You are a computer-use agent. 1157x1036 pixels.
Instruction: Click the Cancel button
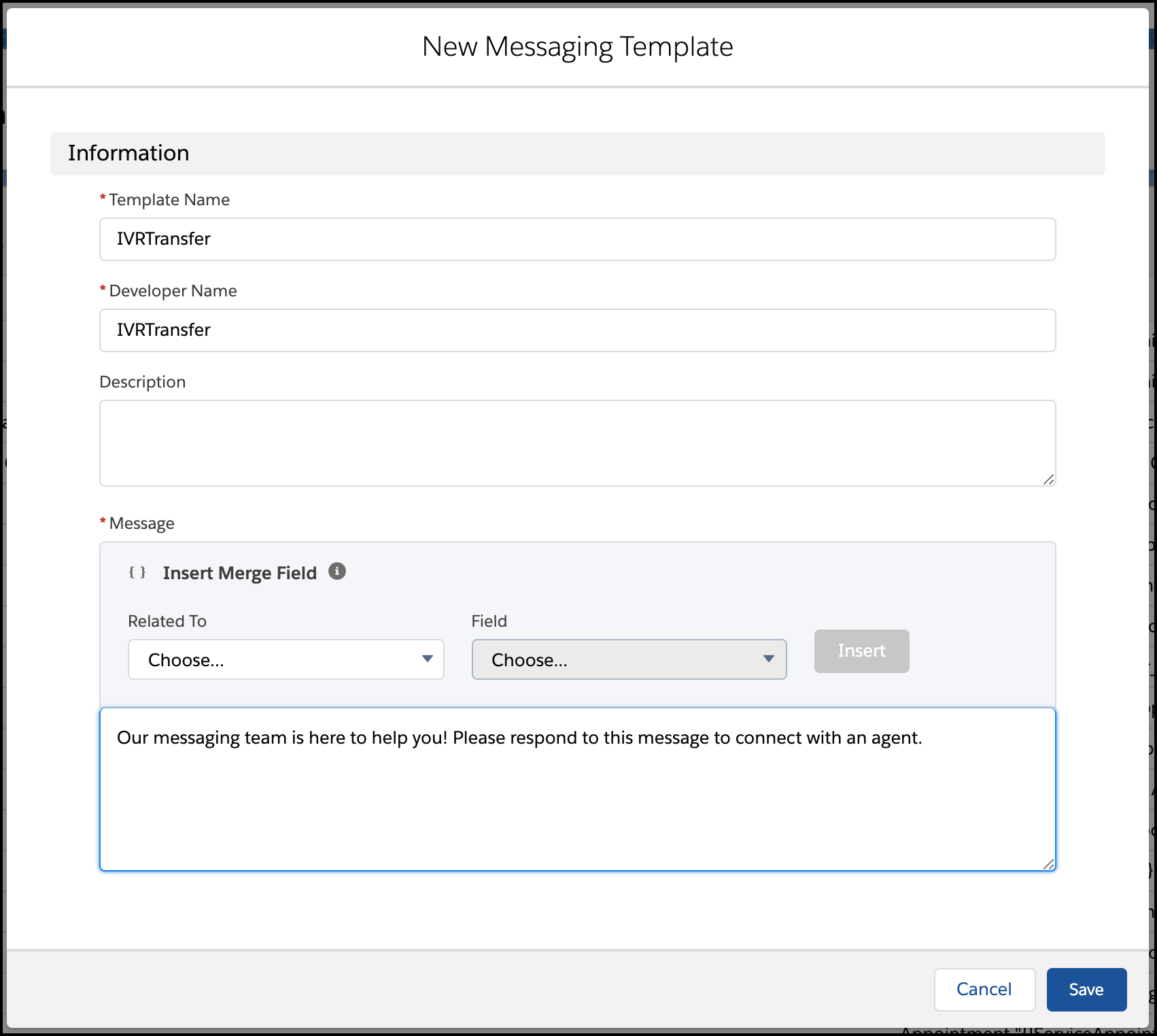pos(984,989)
